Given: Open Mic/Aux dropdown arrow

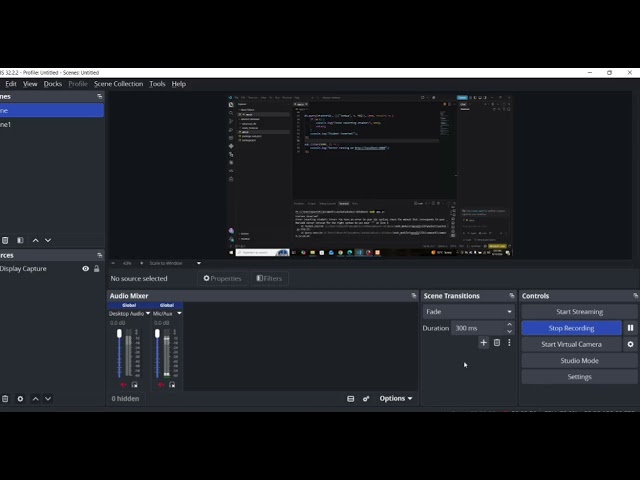Looking at the screenshot, I should (179, 313).
